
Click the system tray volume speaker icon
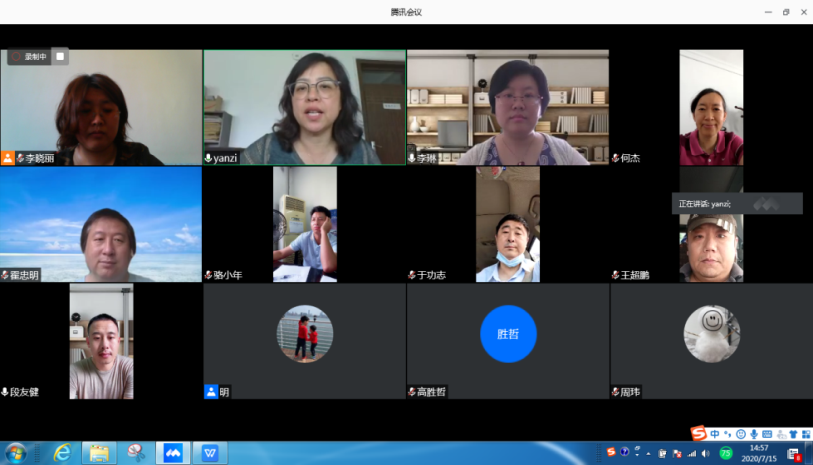tap(708, 453)
